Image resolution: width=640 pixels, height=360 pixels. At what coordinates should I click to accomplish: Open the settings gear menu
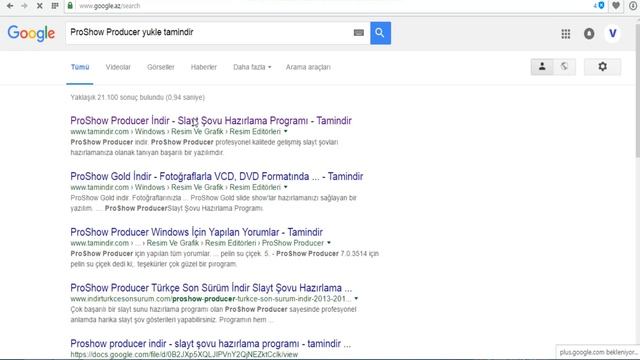click(x=602, y=67)
